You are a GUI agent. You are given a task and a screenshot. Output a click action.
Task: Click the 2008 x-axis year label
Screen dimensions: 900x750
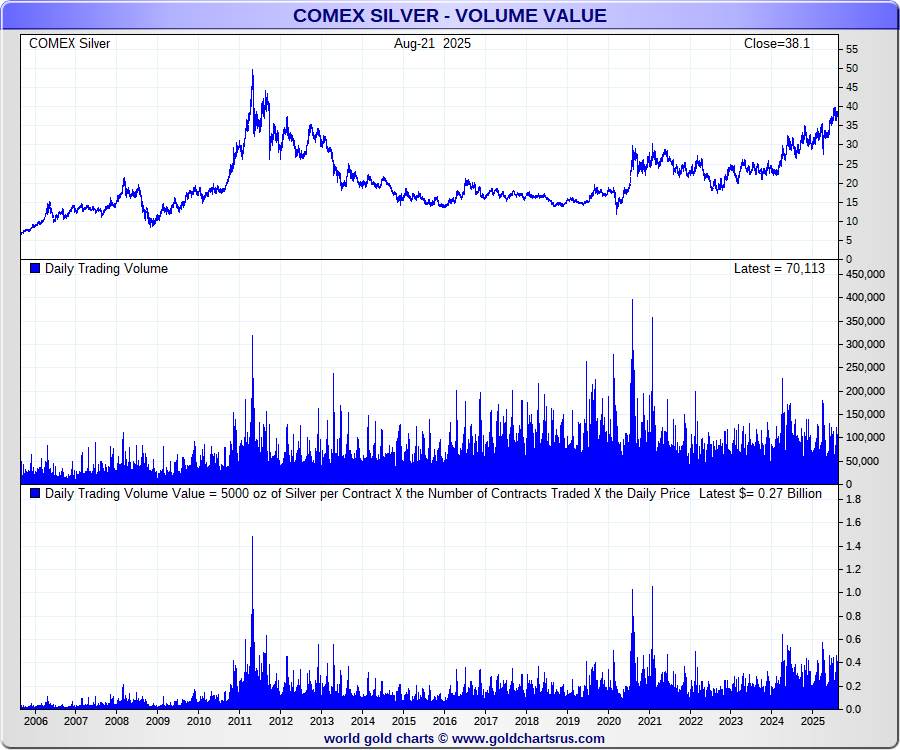pos(117,721)
